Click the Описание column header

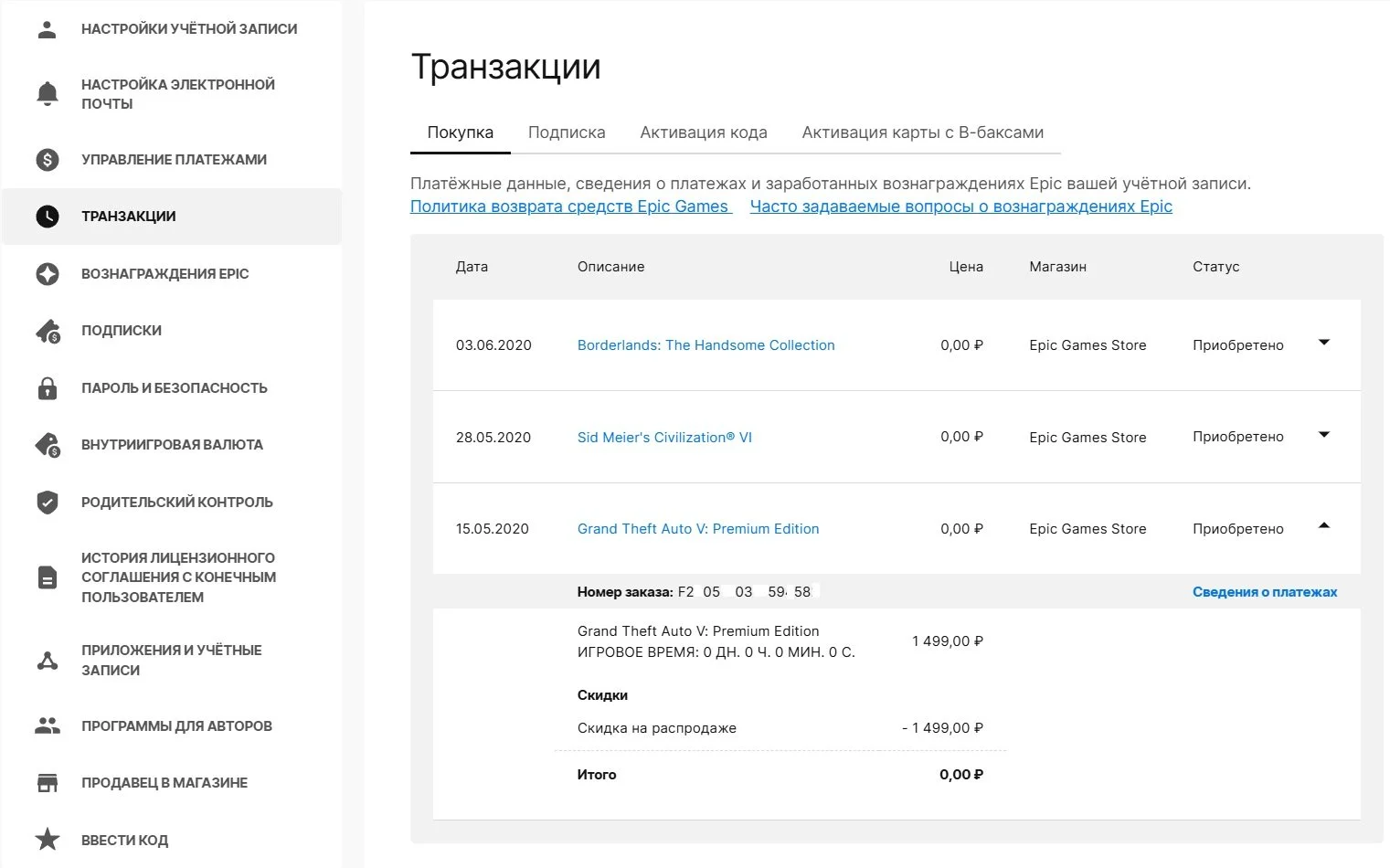point(611,267)
